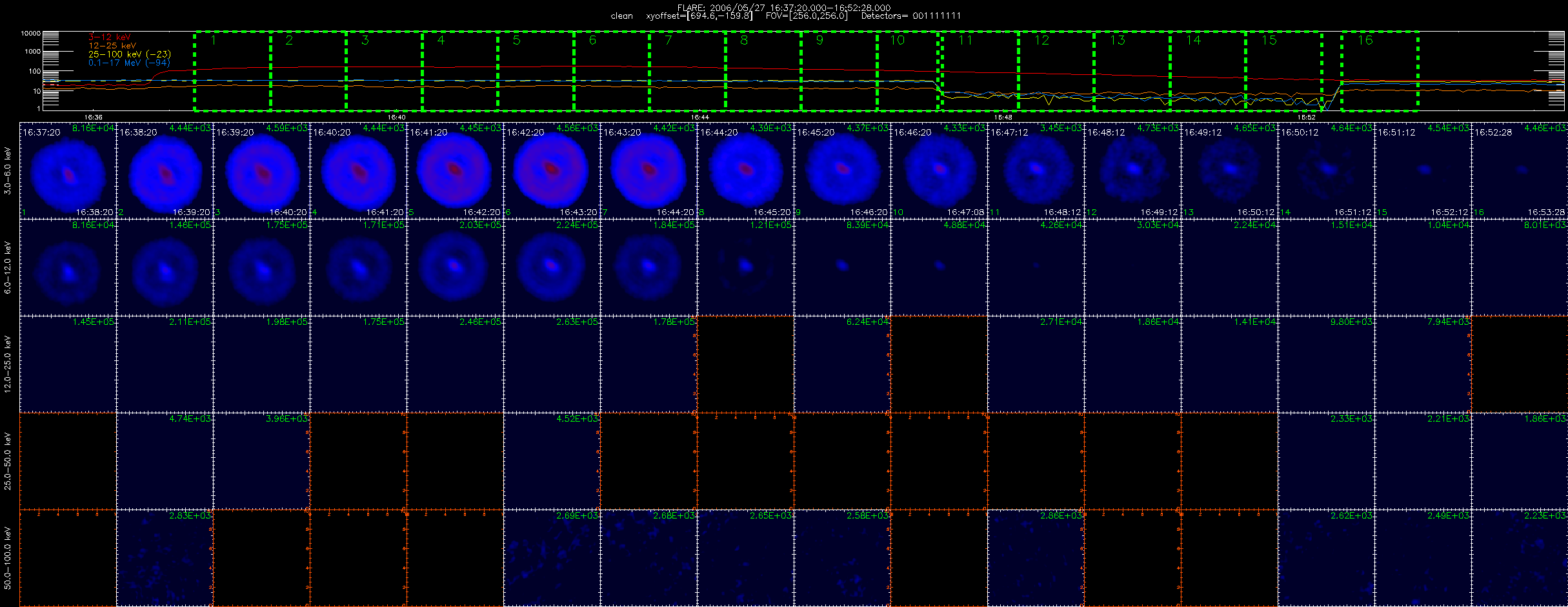Choose interval 11 box in light curve
The width and height of the screenshot is (1568, 607).
980,70
